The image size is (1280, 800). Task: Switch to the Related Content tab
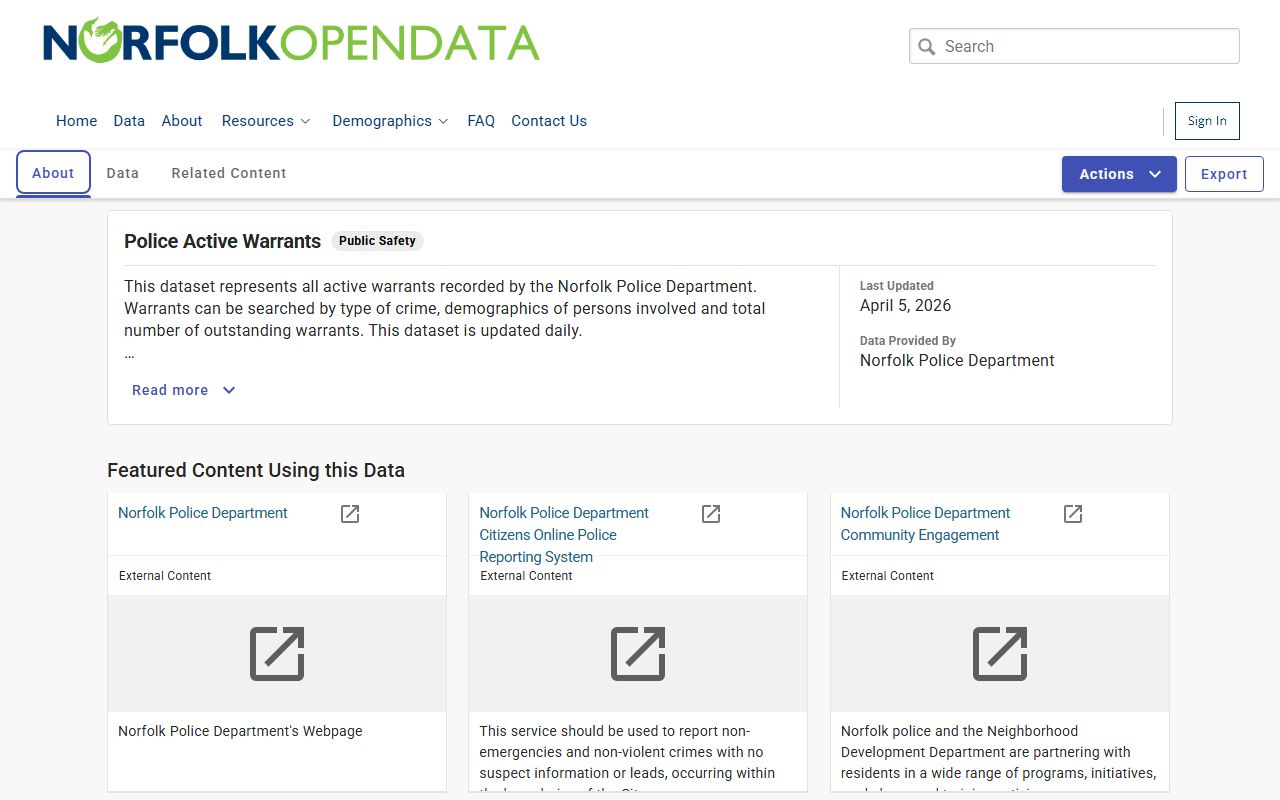click(x=229, y=173)
